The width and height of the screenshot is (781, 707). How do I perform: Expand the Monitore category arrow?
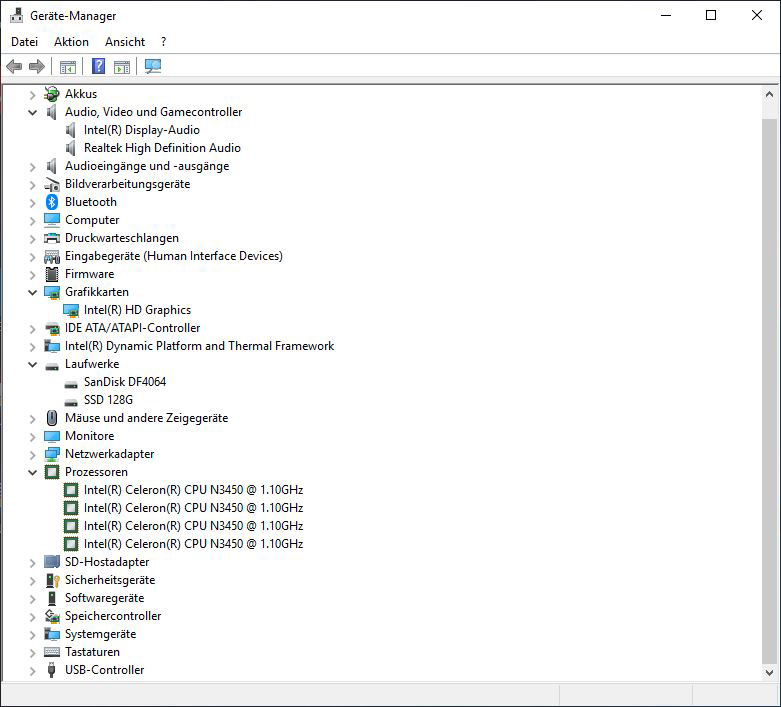[x=32, y=437]
